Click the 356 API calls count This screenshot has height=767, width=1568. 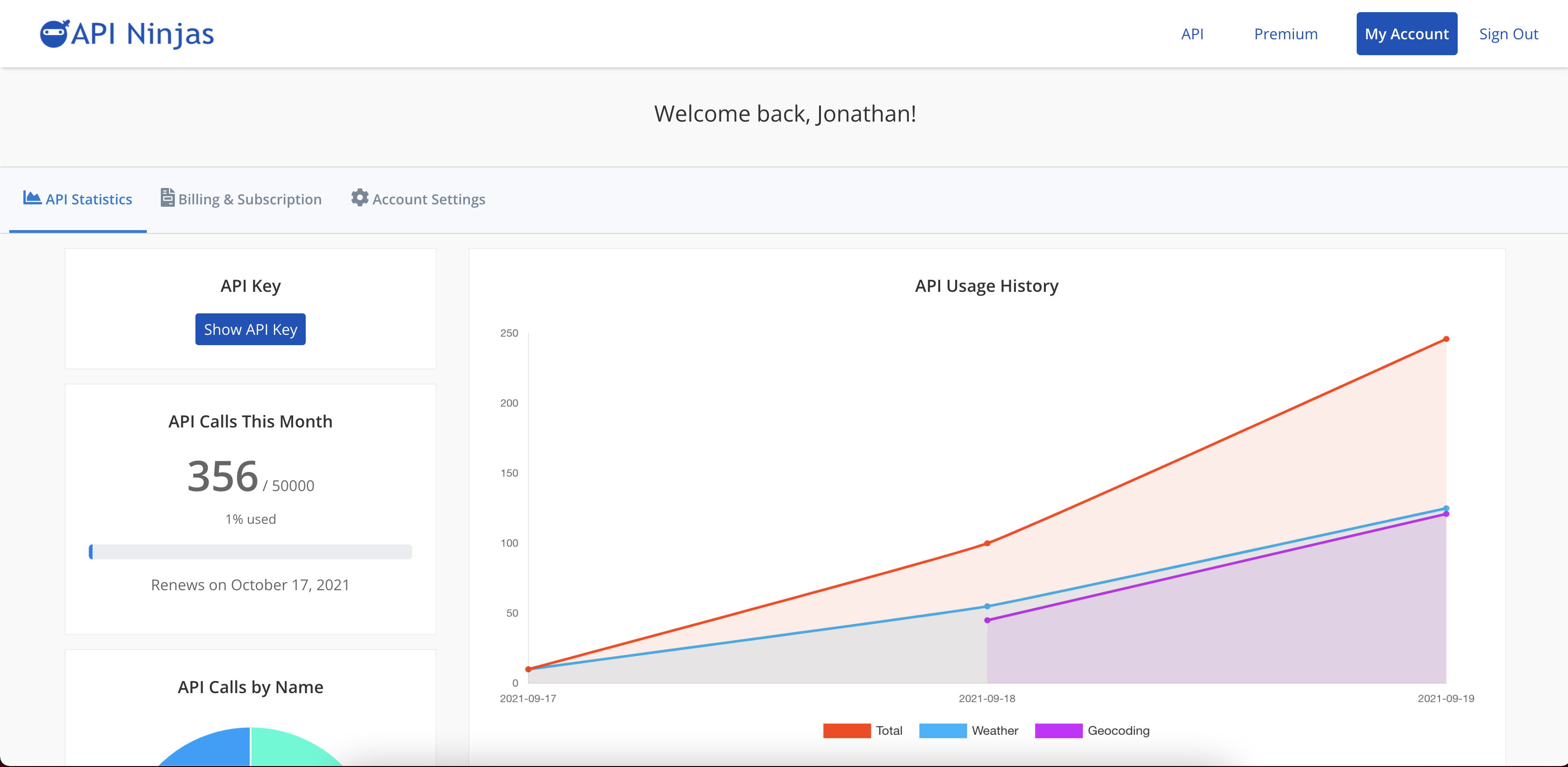[223, 476]
